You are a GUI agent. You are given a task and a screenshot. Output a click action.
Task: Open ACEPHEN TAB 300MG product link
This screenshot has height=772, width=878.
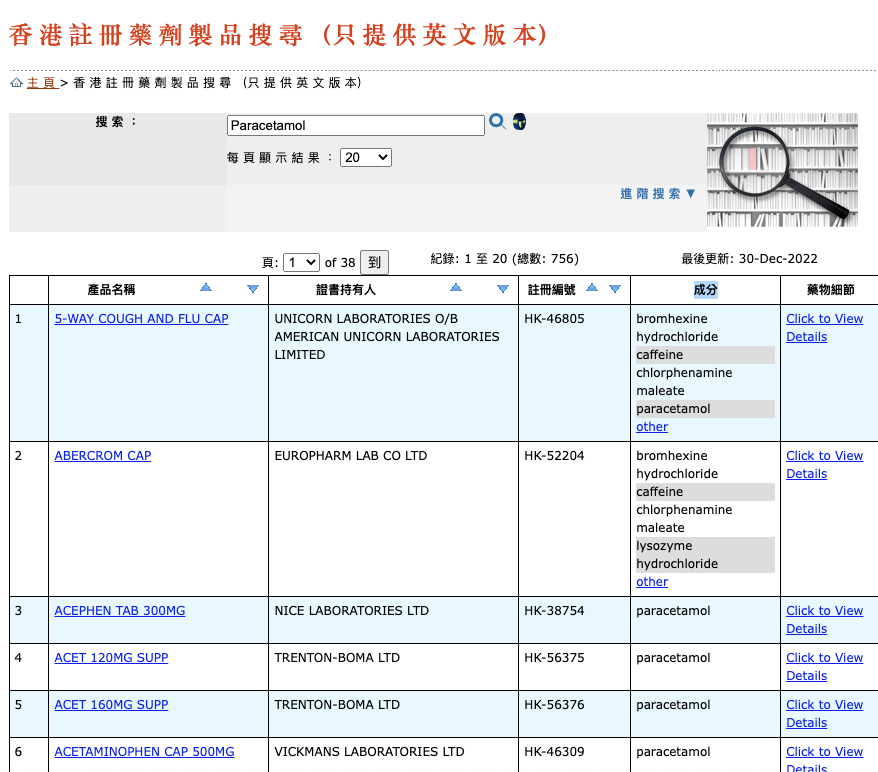point(119,611)
